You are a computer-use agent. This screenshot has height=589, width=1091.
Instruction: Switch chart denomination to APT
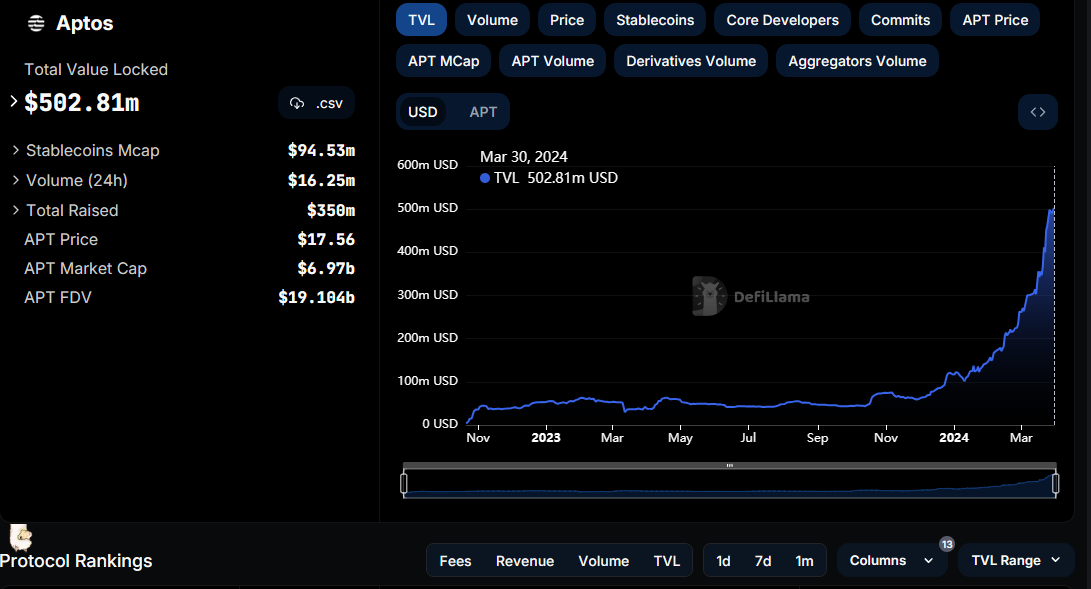click(483, 112)
